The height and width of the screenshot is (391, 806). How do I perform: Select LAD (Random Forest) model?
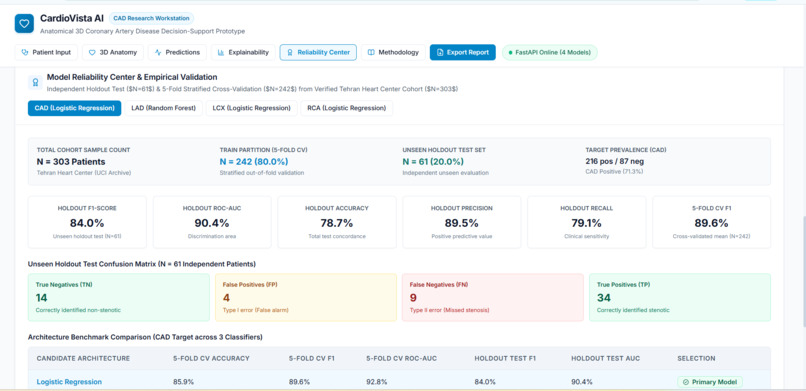click(163, 108)
